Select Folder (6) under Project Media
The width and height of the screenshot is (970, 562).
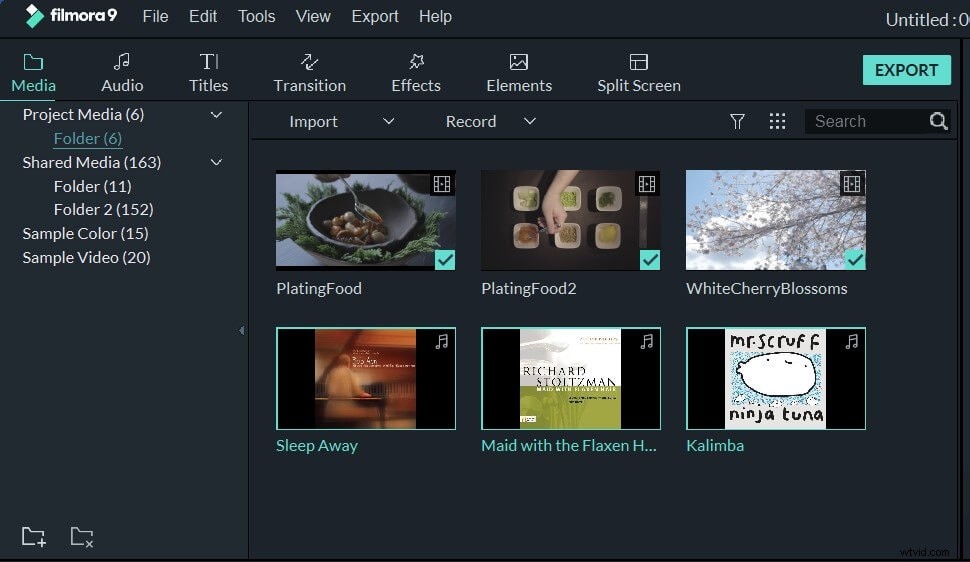87,138
